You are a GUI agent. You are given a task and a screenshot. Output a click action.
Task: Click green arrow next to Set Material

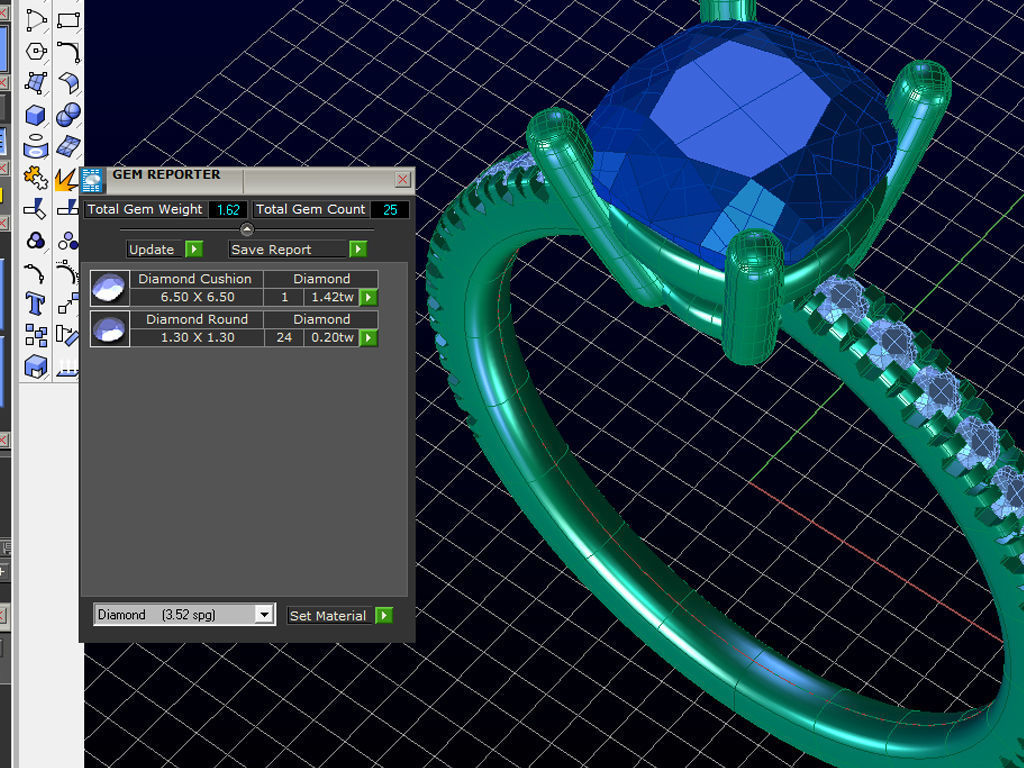point(384,615)
